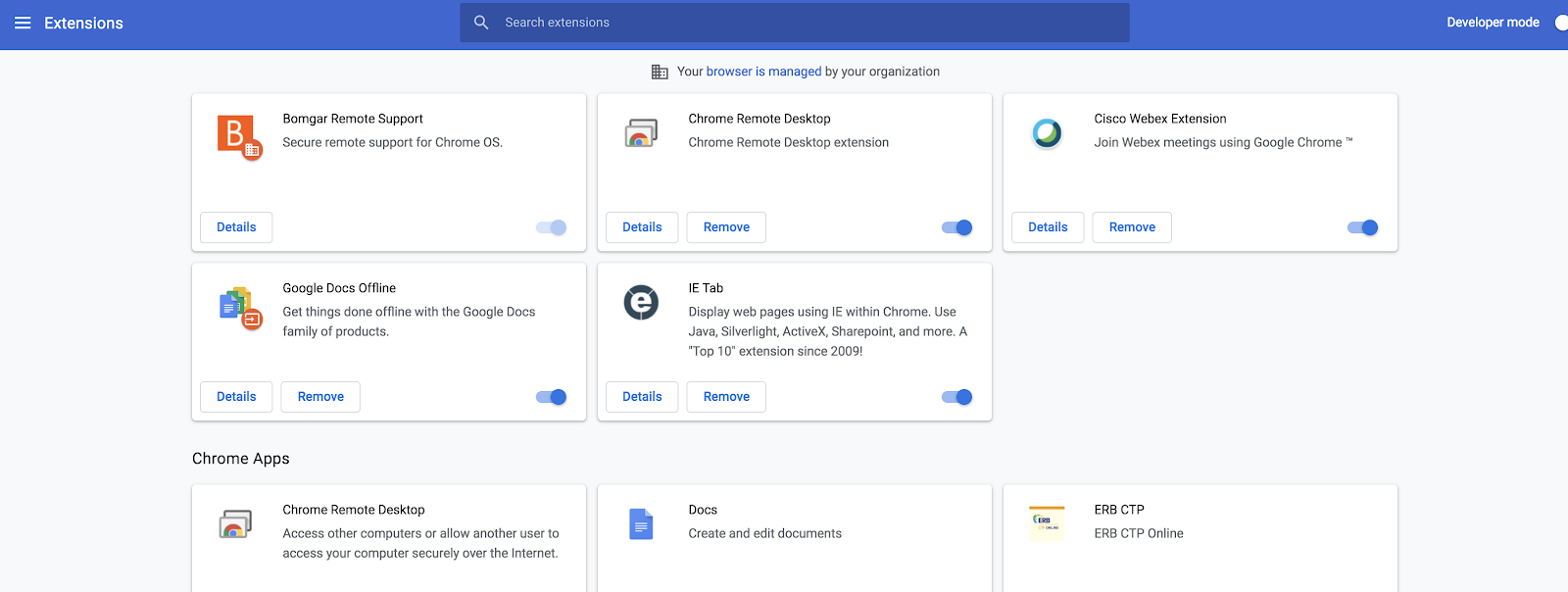The width and height of the screenshot is (1568, 592).
Task: Click the 'Developer mode' label
Action: pos(1493,23)
